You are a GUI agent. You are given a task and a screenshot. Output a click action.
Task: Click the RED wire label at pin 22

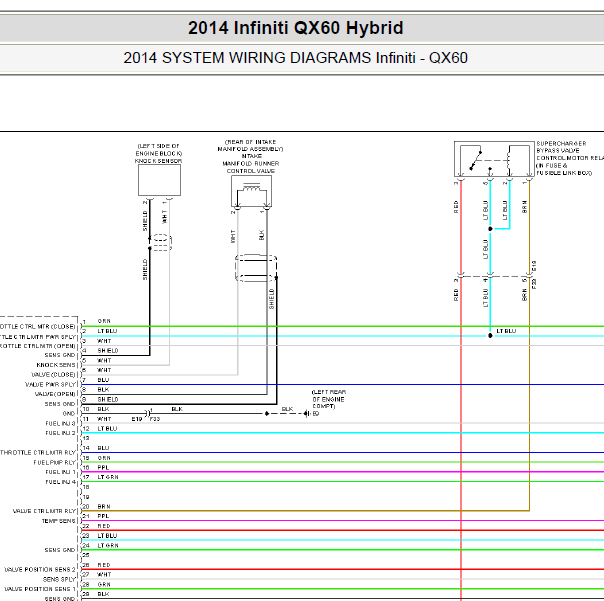tap(104, 526)
